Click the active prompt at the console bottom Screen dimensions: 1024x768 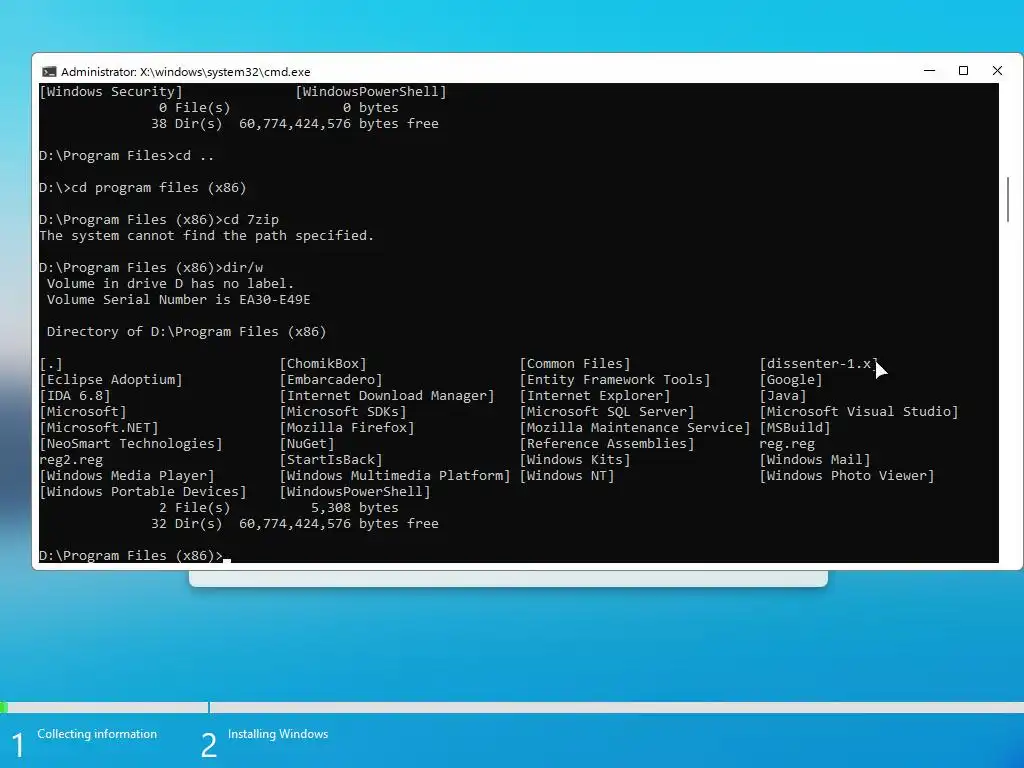(135, 555)
